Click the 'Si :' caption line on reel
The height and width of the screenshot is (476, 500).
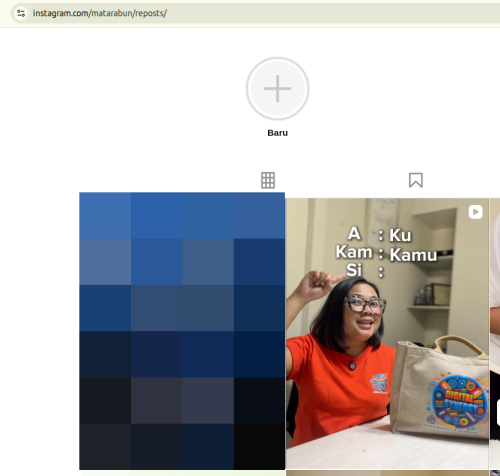(x=365, y=270)
